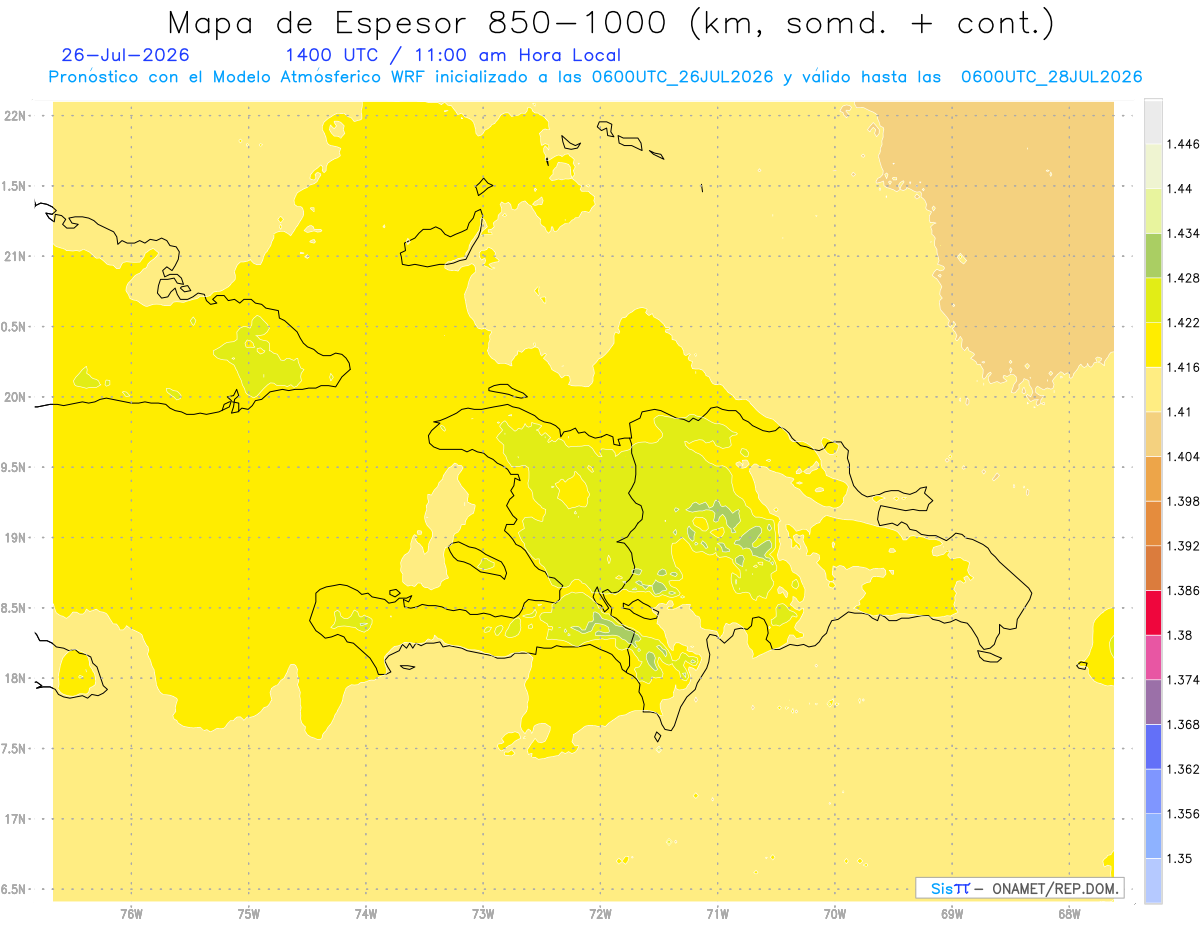Click the '20N' latitude label
This screenshot has width=1200, height=927.
(x=17, y=397)
